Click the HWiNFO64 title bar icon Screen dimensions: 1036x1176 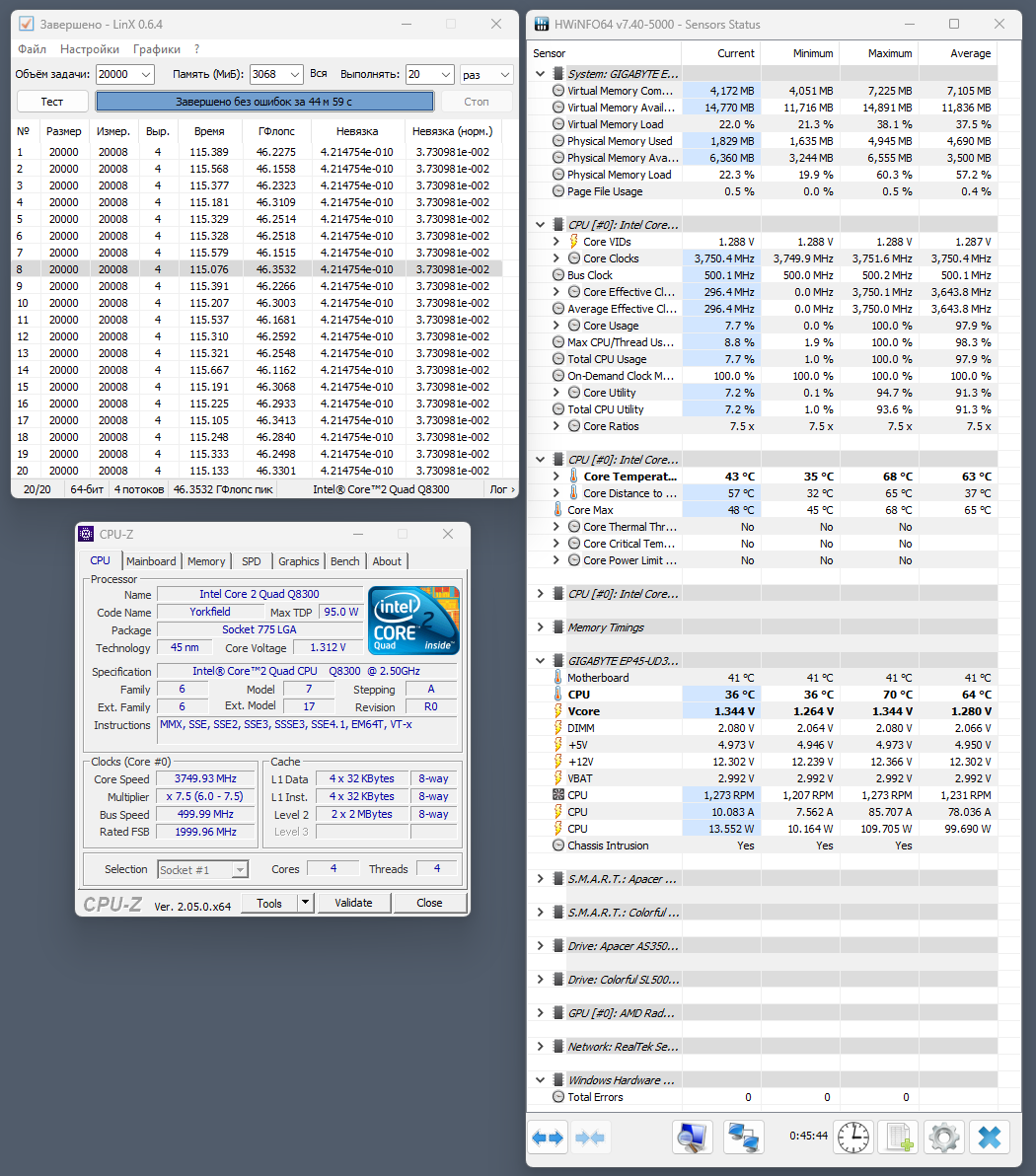pos(542,24)
